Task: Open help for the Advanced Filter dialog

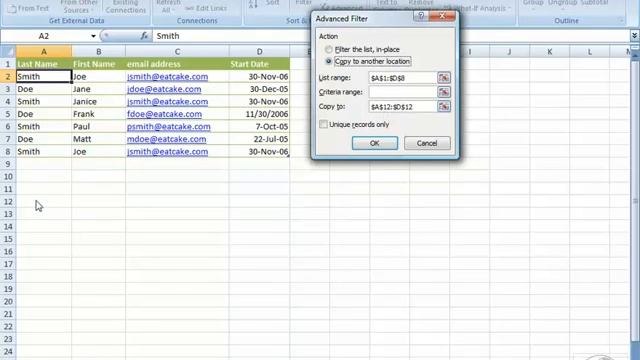Action: pos(421,16)
